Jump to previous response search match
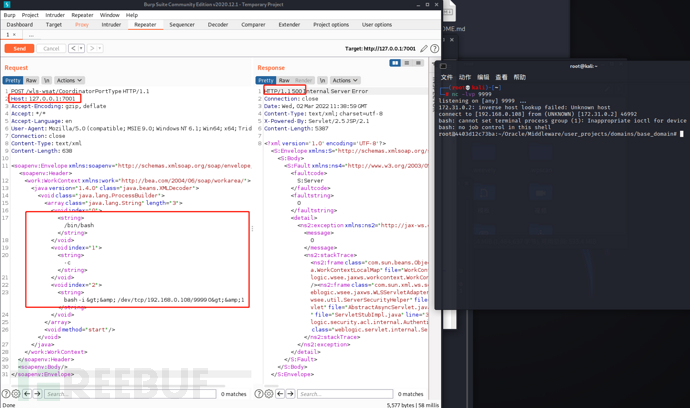690x408 pixels. [280, 394]
